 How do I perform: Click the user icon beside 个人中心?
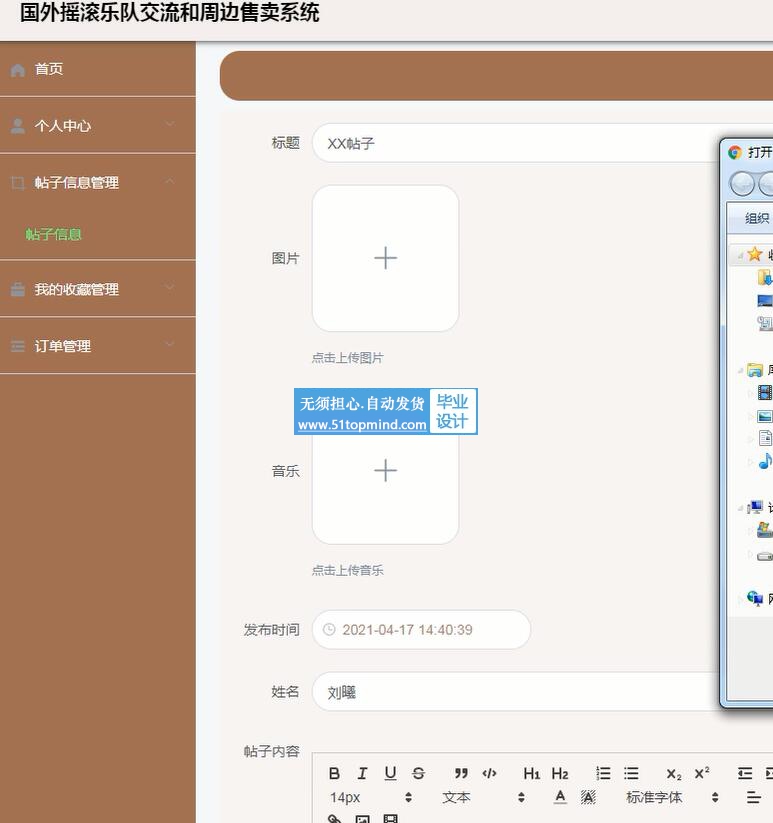coord(17,126)
